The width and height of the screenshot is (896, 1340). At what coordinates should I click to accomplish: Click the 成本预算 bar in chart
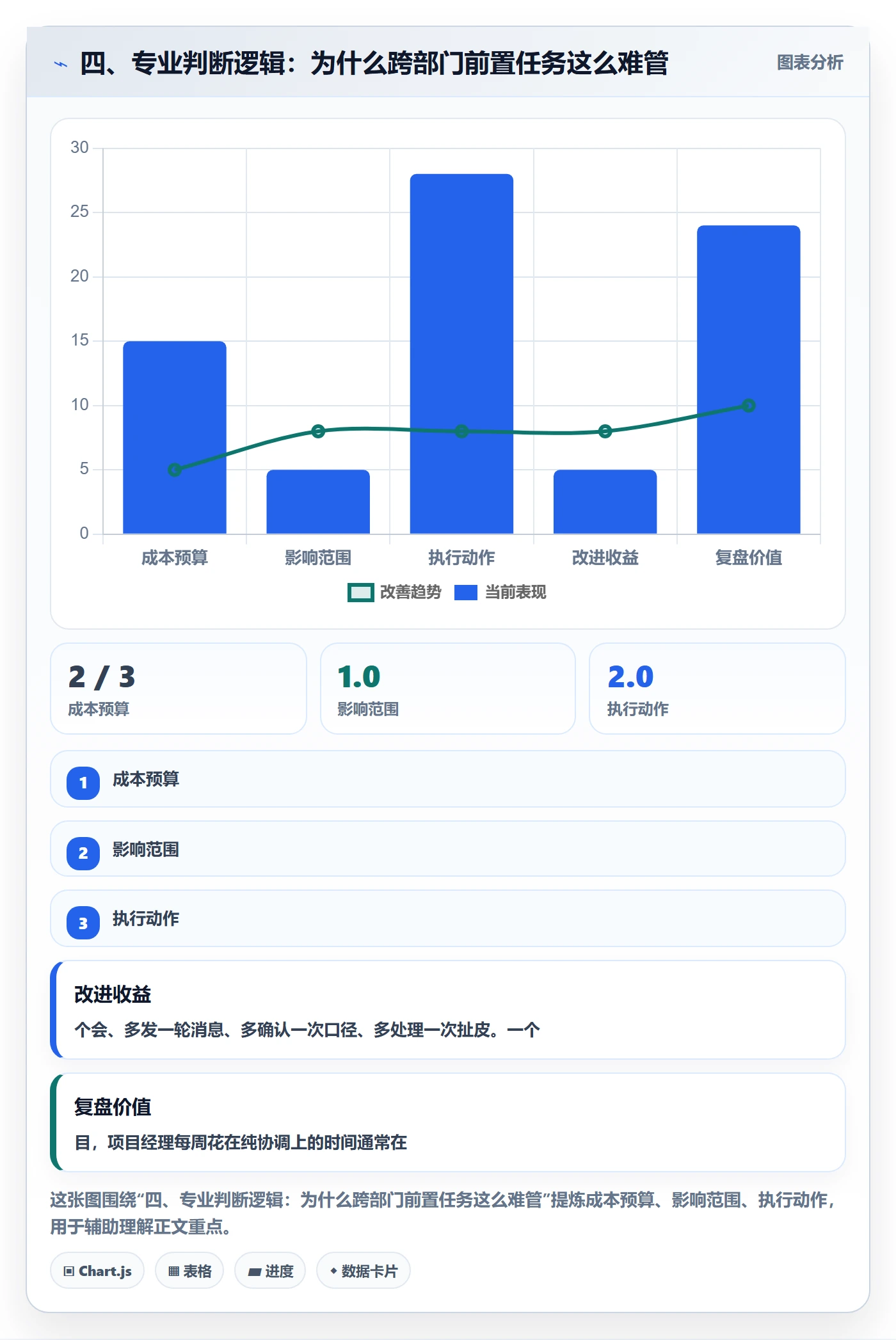coord(175,437)
